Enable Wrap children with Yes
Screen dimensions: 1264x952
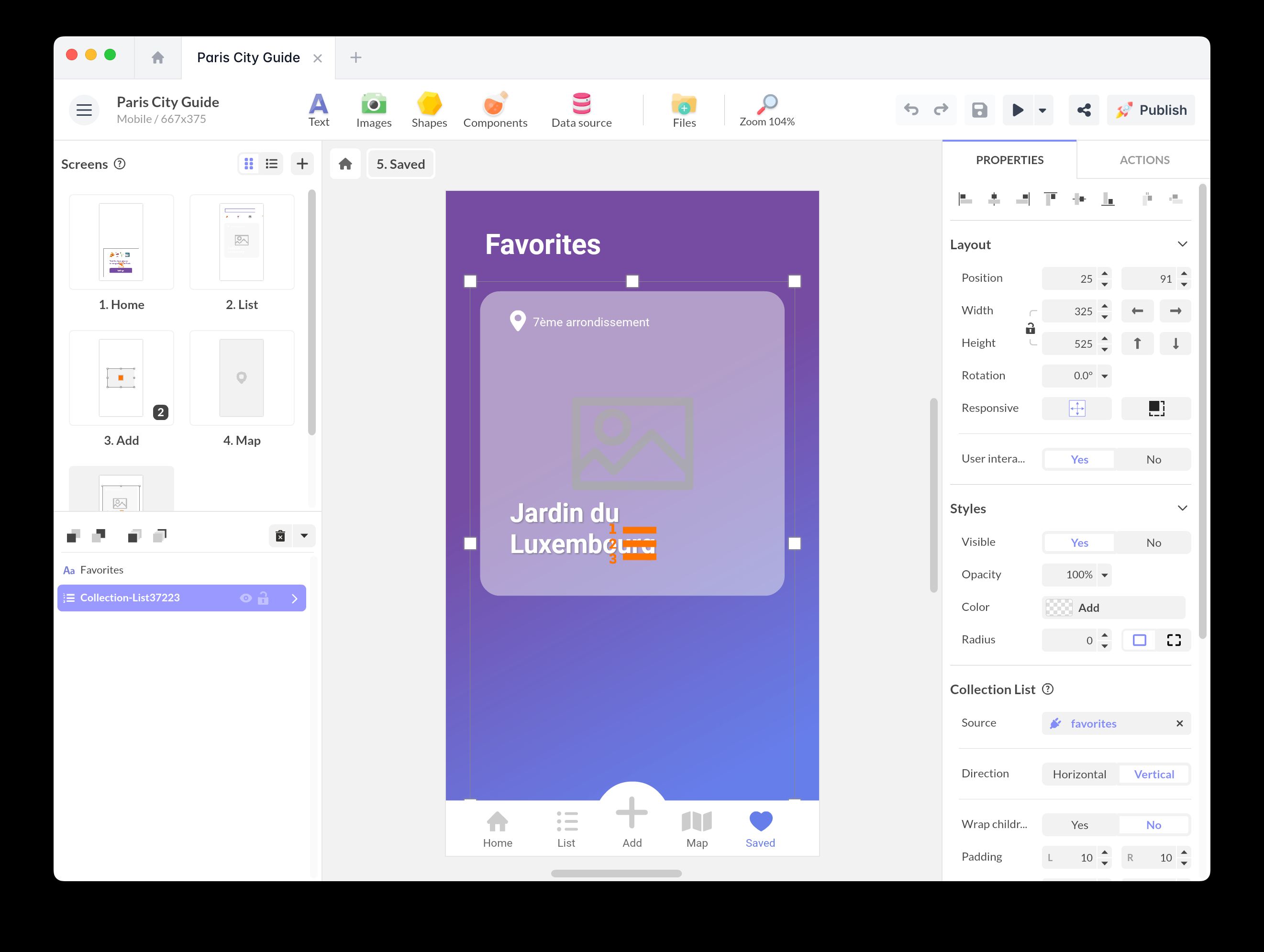1079,825
